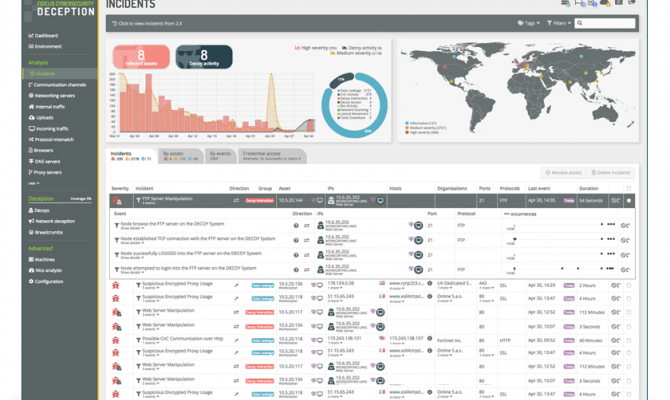
Task: Click the cloud alert icon in header
Action: [x=605, y=3]
